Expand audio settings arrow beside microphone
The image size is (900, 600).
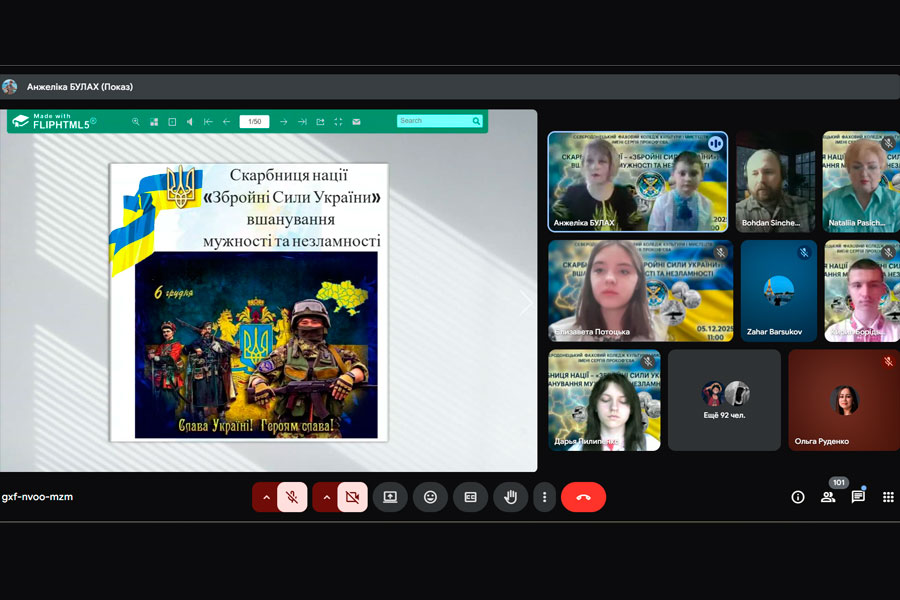[266, 497]
